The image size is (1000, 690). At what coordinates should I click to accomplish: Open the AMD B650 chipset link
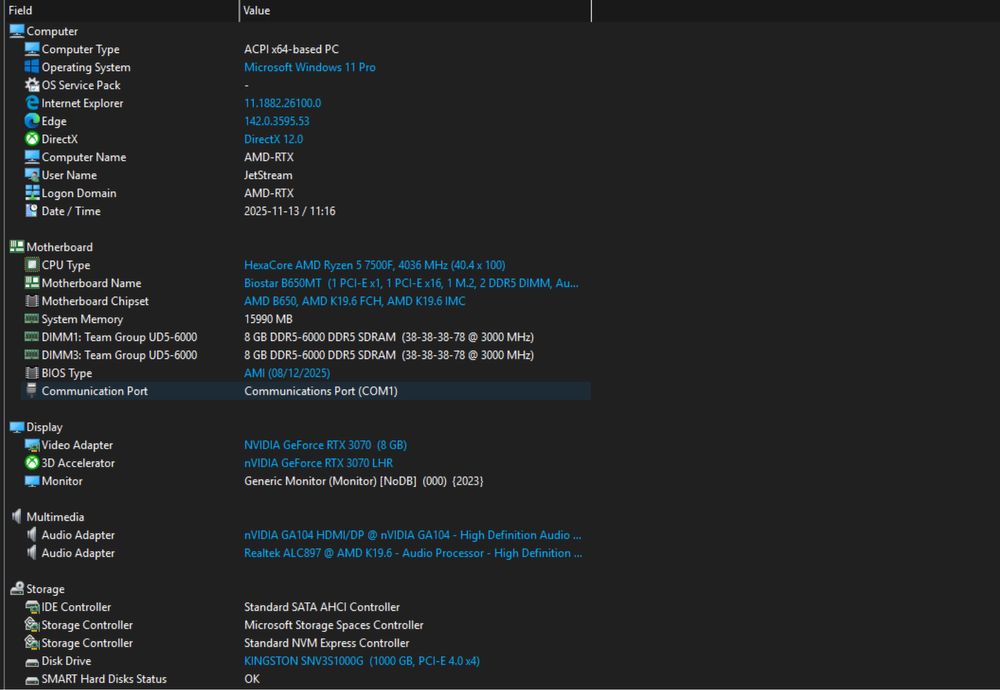[355, 301]
